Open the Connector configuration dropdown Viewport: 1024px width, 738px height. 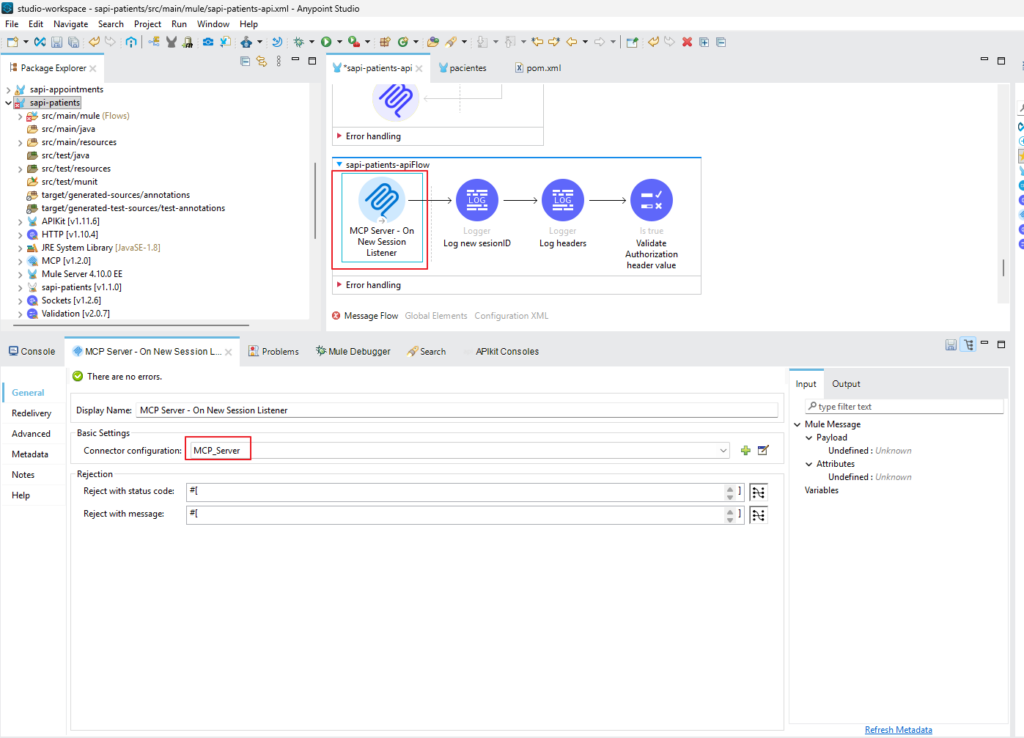pyautogui.click(x=723, y=451)
